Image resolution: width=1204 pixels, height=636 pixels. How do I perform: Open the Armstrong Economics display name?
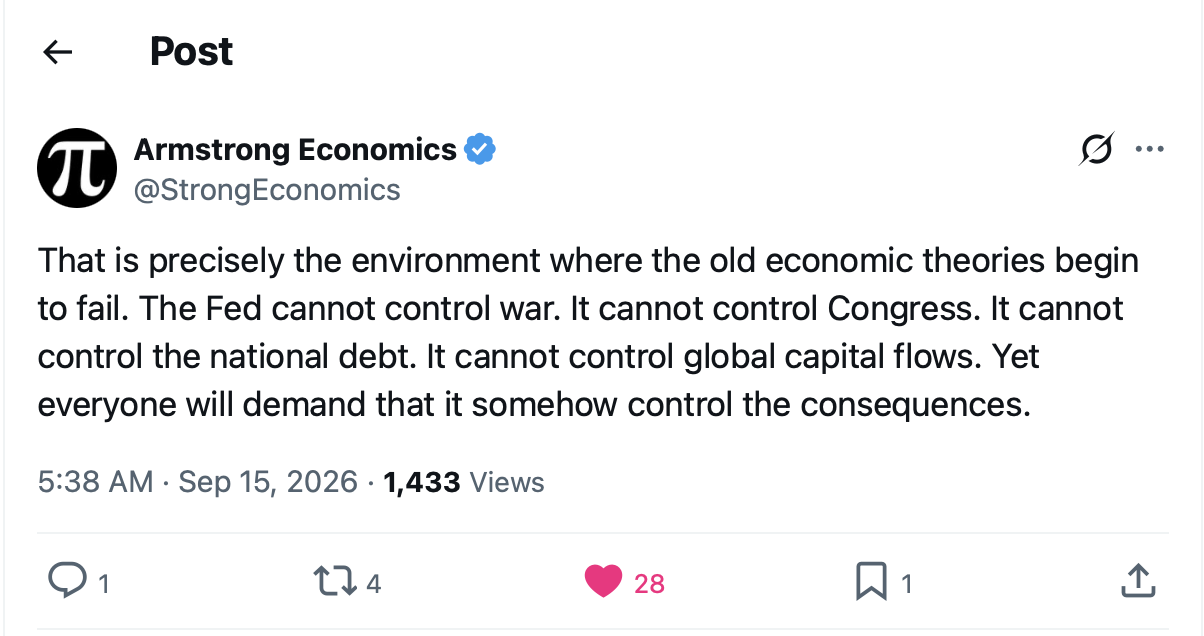[295, 150]
